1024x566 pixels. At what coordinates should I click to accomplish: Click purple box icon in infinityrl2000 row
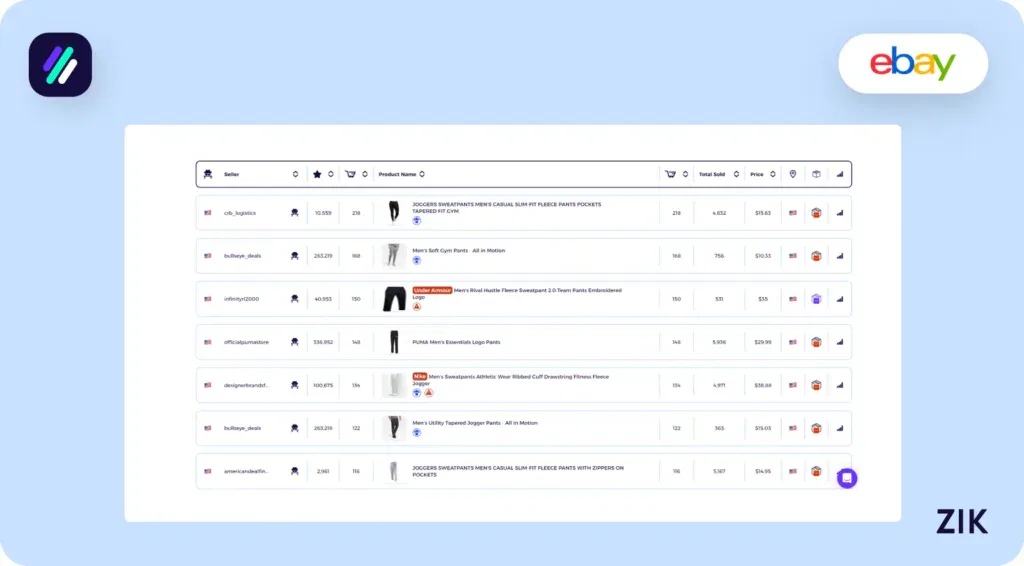tap(816, 299)
